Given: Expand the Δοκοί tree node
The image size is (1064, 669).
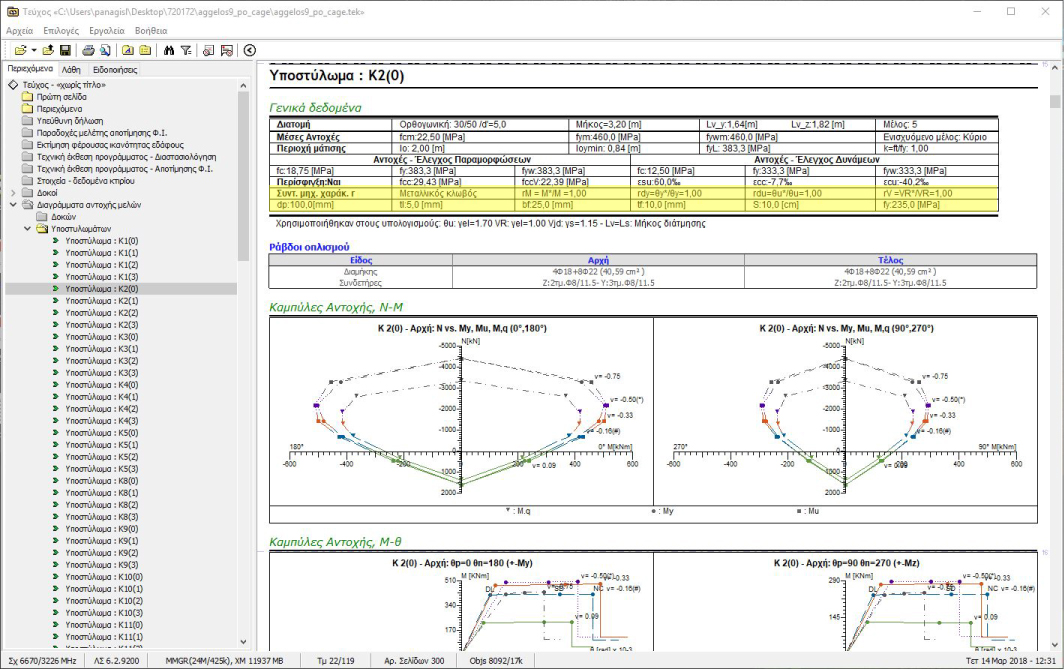Looking at the screenshot, I should point(13,192).
